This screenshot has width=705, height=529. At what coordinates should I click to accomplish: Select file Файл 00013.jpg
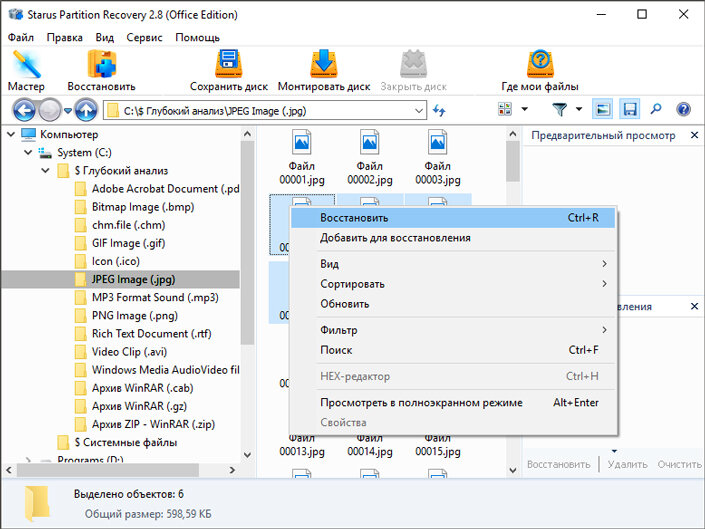(x=302, y=446)
